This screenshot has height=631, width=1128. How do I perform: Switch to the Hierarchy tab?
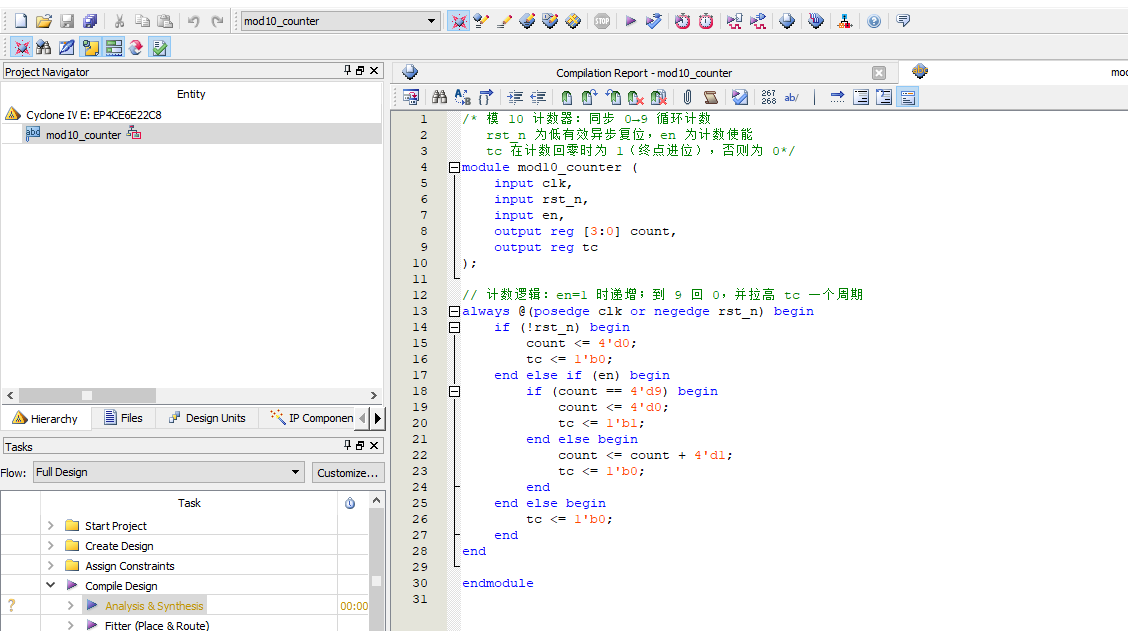click(45, 418)
